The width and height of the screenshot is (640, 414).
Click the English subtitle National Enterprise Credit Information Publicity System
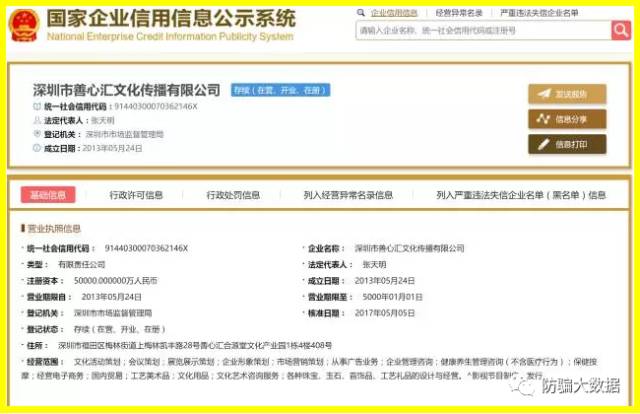(x=170, y=36)
